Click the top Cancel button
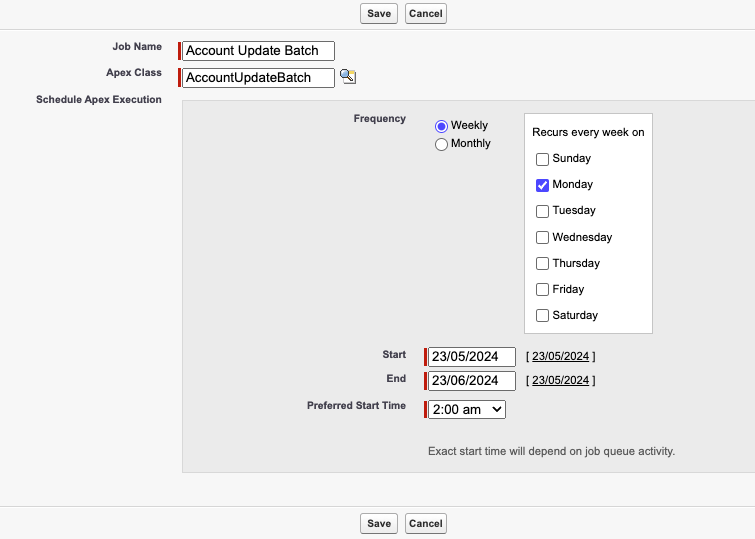The height and width of the screenshot is (539, 755). click(x=426, y=13)
